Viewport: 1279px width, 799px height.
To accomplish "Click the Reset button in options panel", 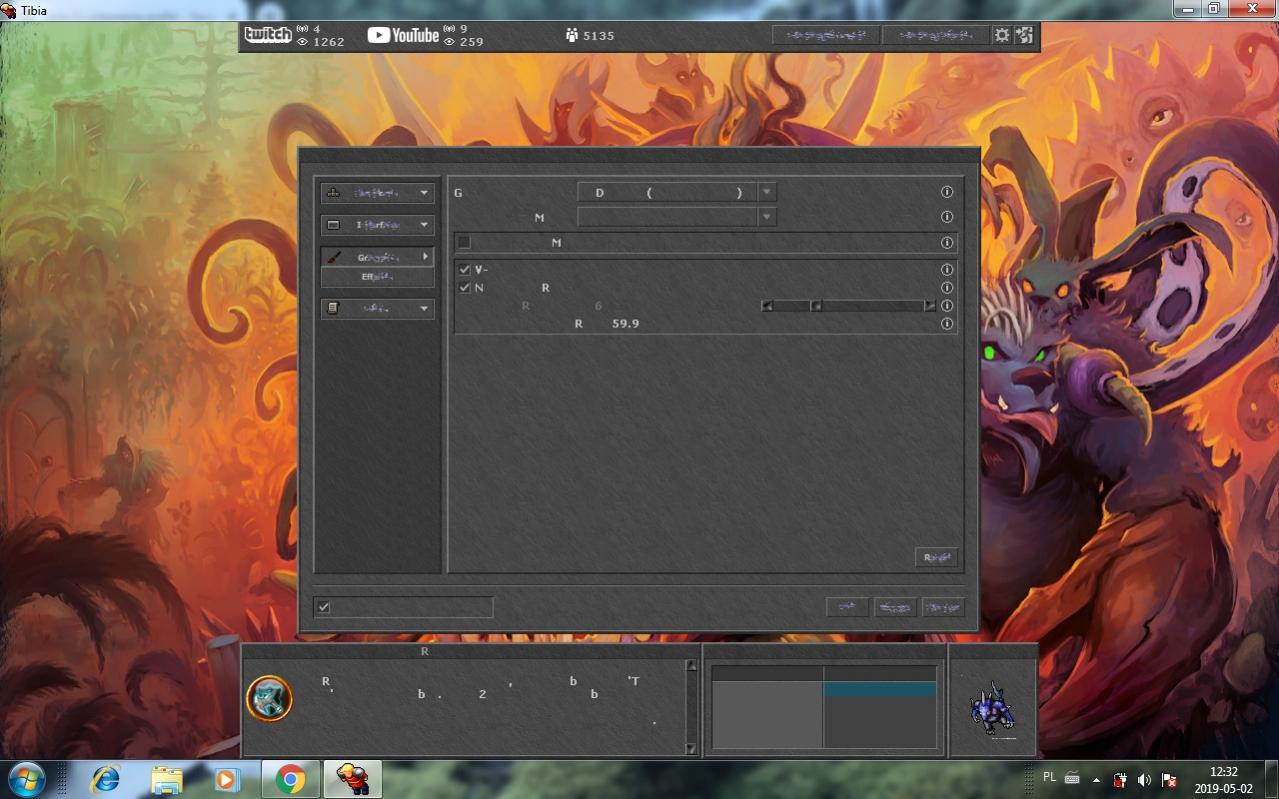I will point(936,558).
